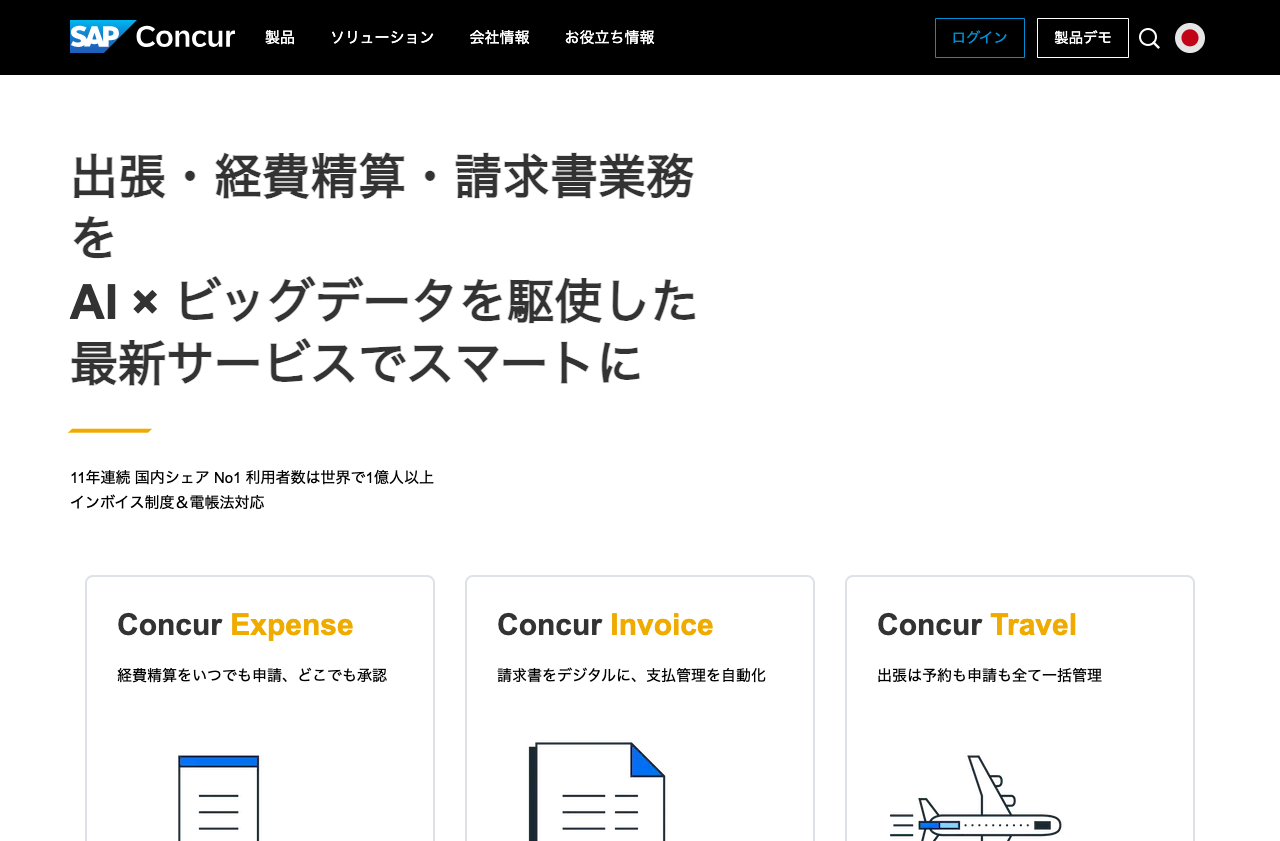Click the インボイス制度＆電帳法対応 text

pyautogui.click(x=167, y=503)
